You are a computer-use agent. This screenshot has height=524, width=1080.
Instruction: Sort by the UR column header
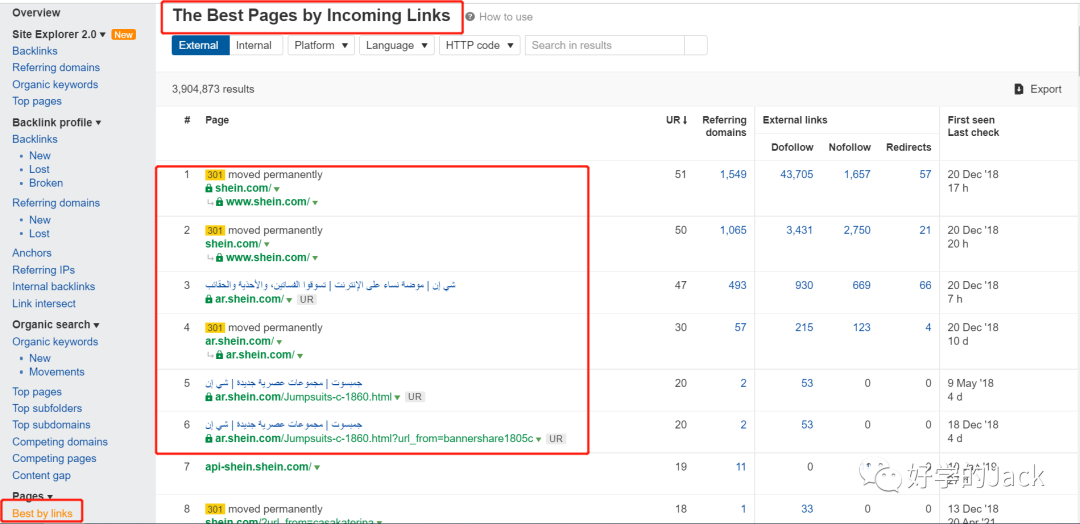point(676,120)
